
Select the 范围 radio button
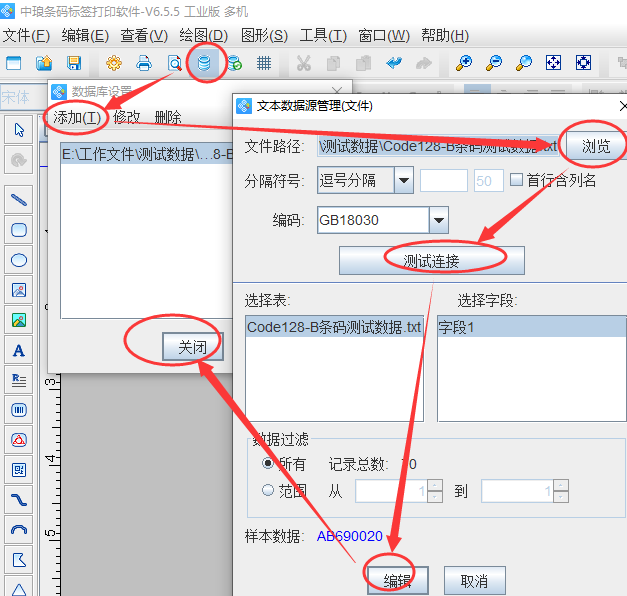click(267, 491)
